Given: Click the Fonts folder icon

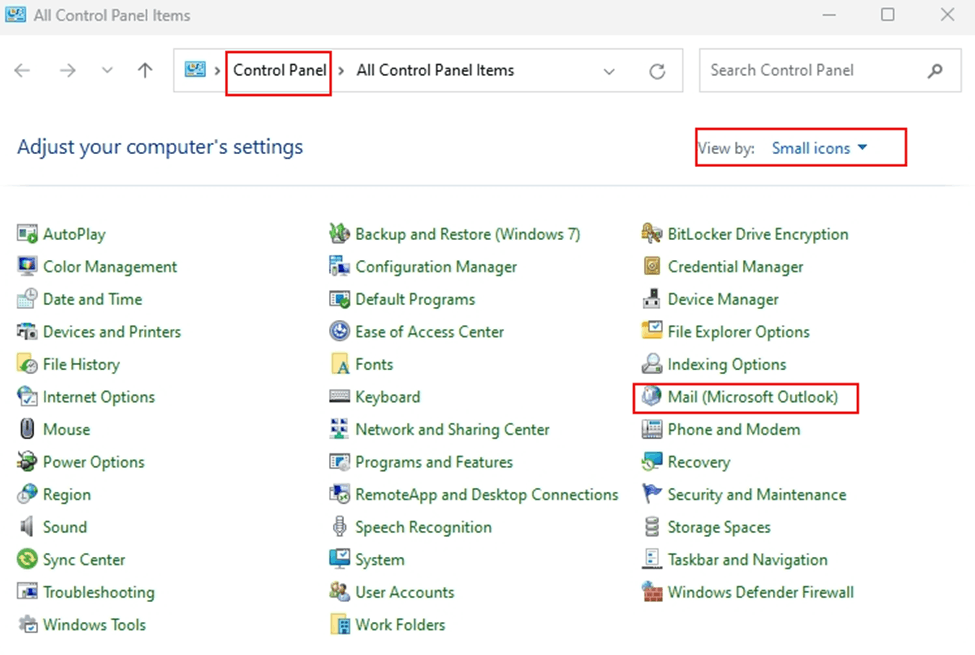Looking at the screenshot, I should tap(340, 365).
